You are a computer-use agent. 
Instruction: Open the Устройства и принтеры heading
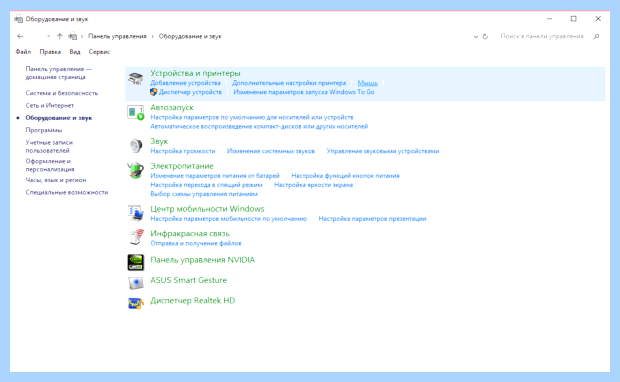(195, 73)
